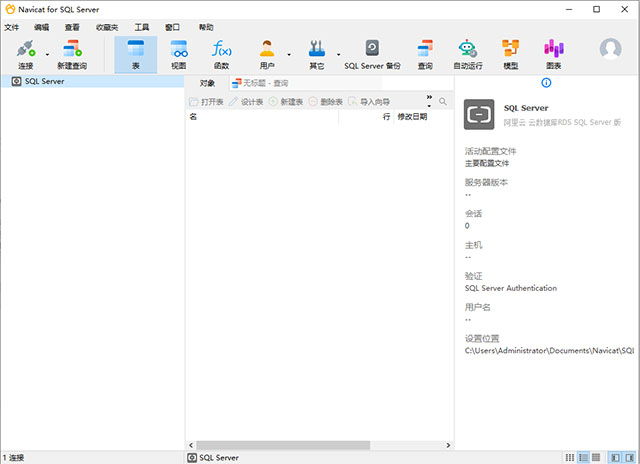Expand the object toolbar overflow chevron
This screenshot has height=464, width=640.
429,101
